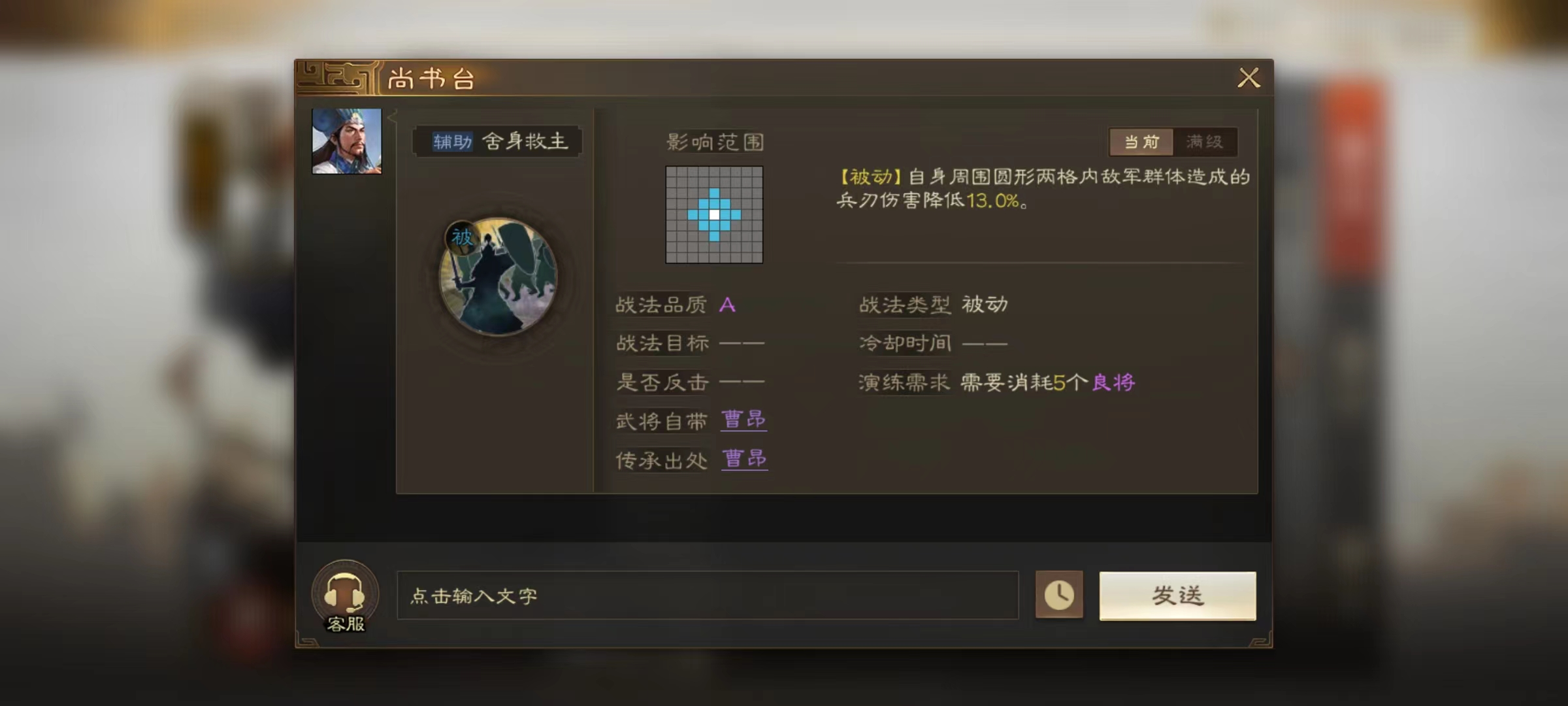Click the 辅助 tag label

coord(452,141)
